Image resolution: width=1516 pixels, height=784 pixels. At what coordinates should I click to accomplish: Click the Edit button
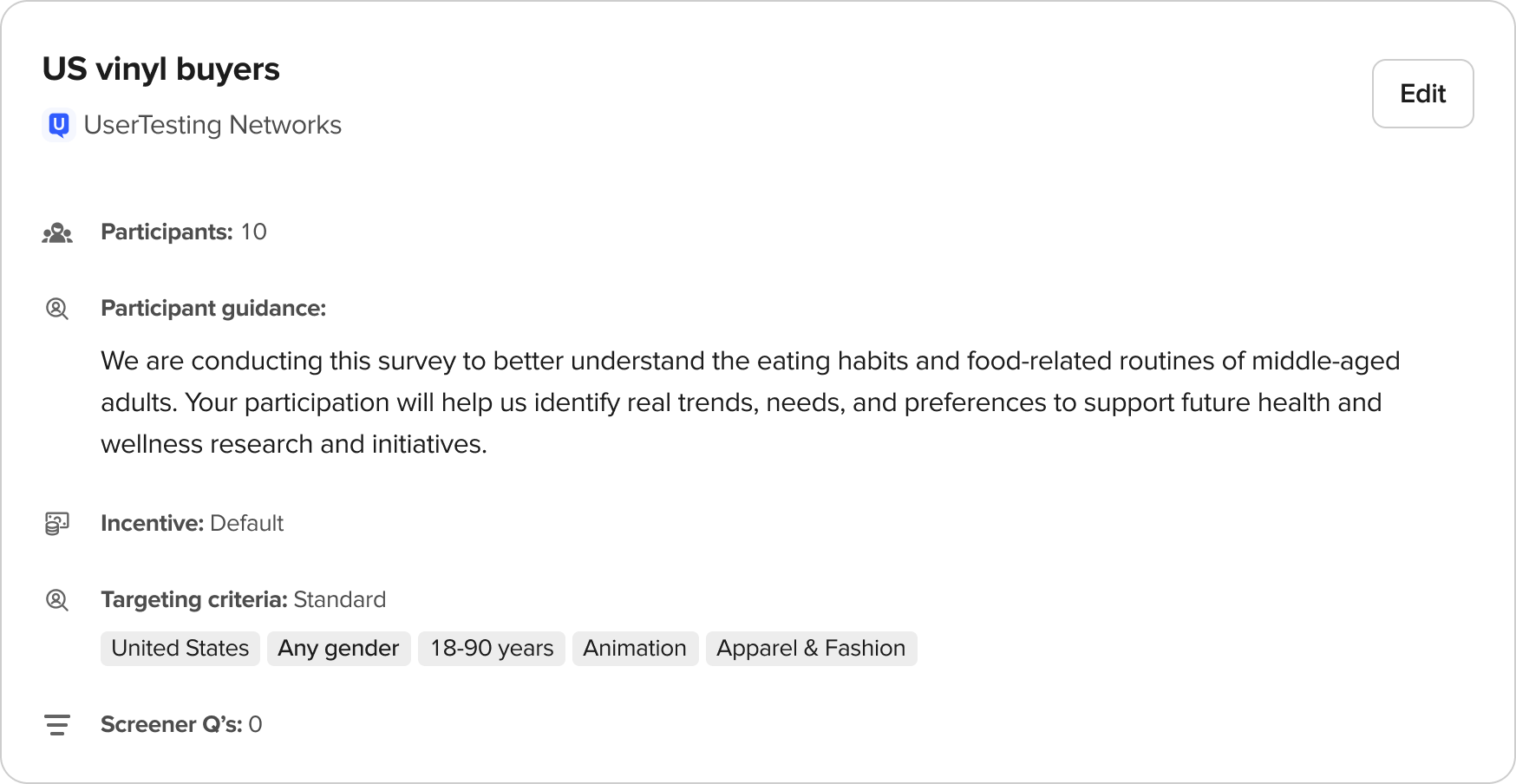tap(1422, 94)
